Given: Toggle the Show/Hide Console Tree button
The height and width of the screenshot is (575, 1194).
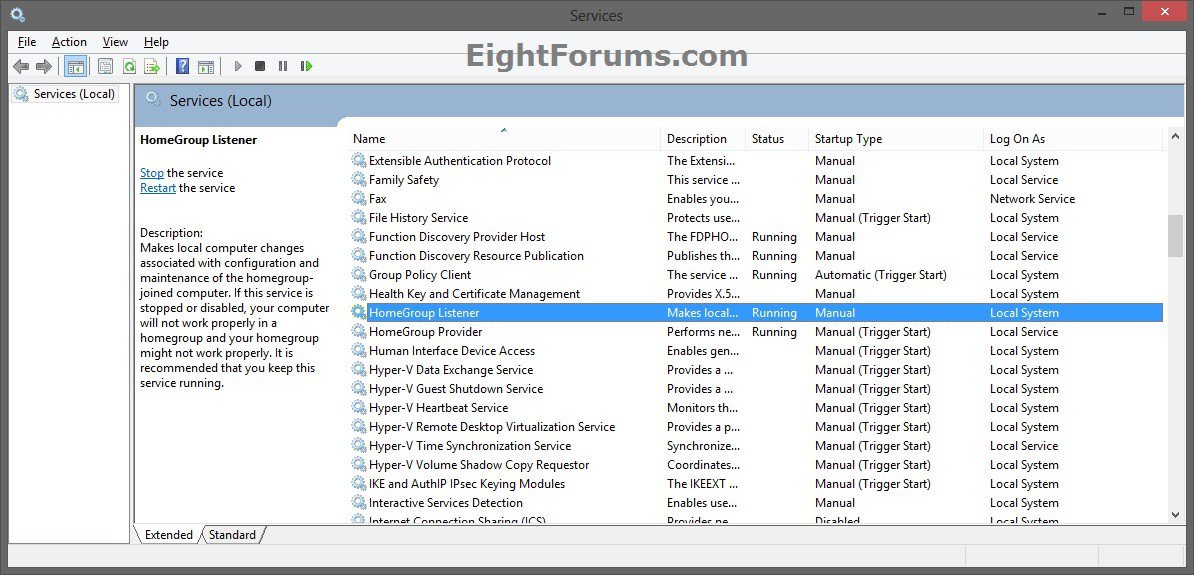Looking at the screenshot, I should [74, 66].
